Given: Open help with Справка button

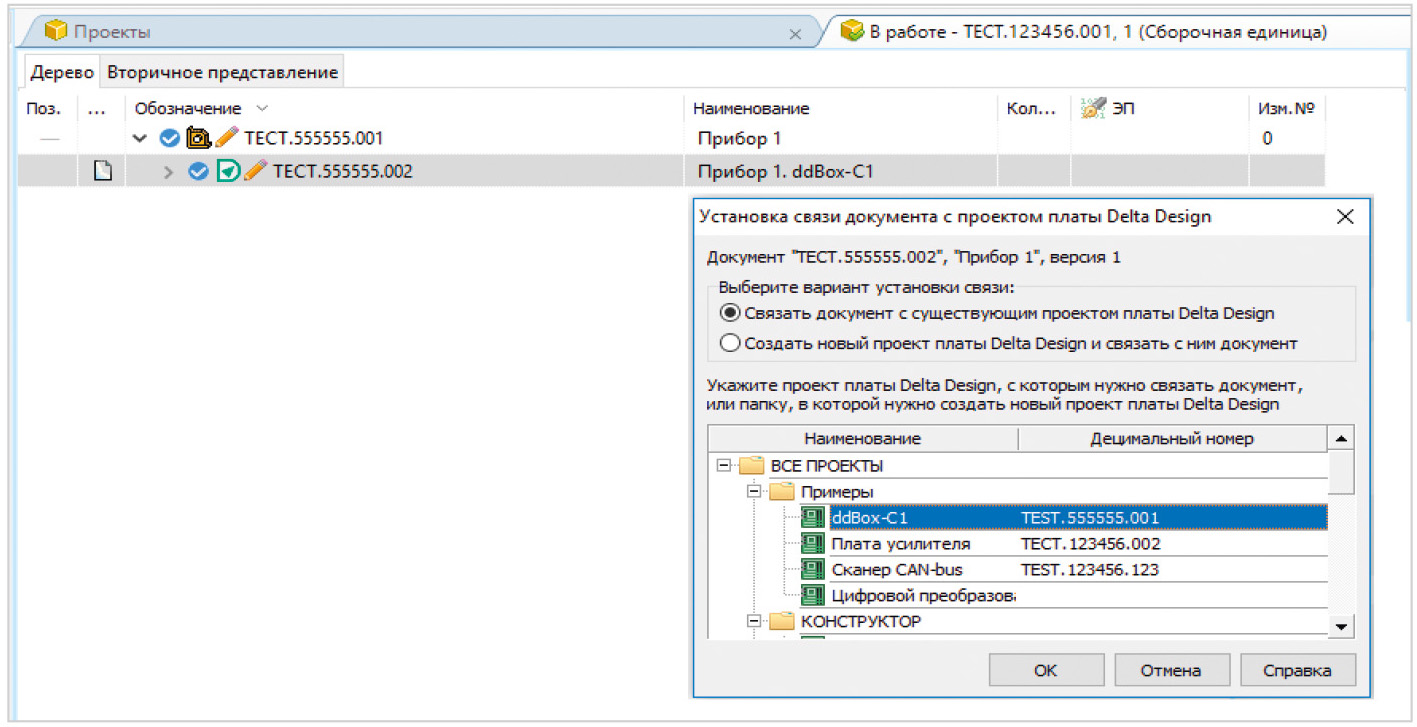Looking at the screenshot, I should [x=1298, y=671].
